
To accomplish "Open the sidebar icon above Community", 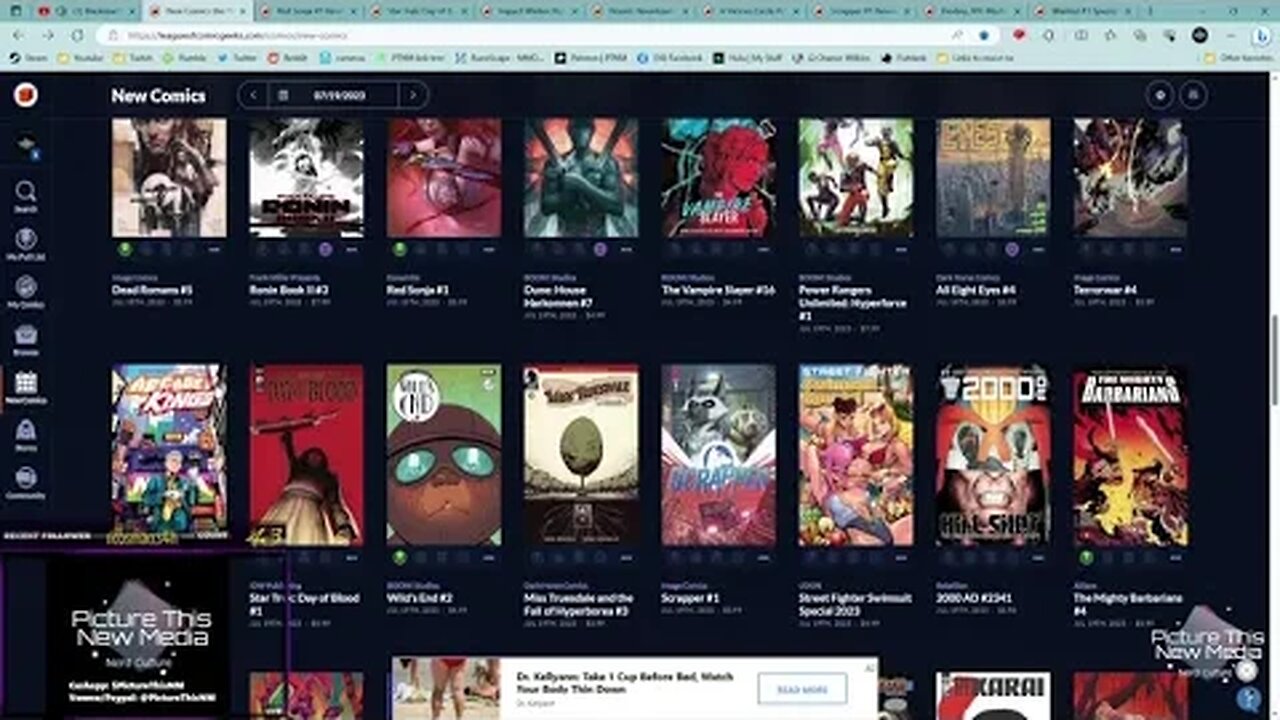I will (26, 435).
